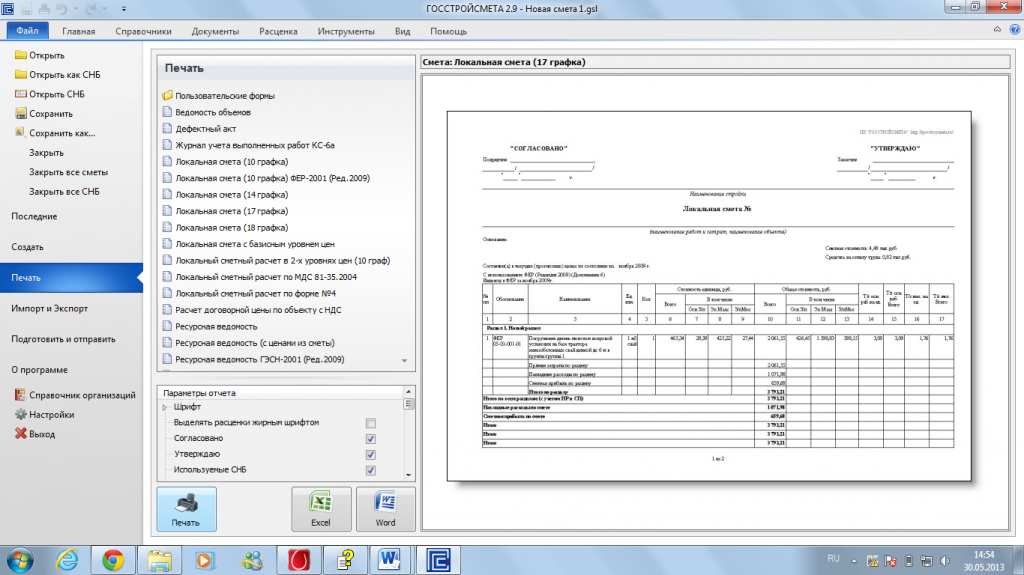This screenshot has height=575, width=1024.
Task: Click the red Выход icon
Action: click(x=21, y=433)
